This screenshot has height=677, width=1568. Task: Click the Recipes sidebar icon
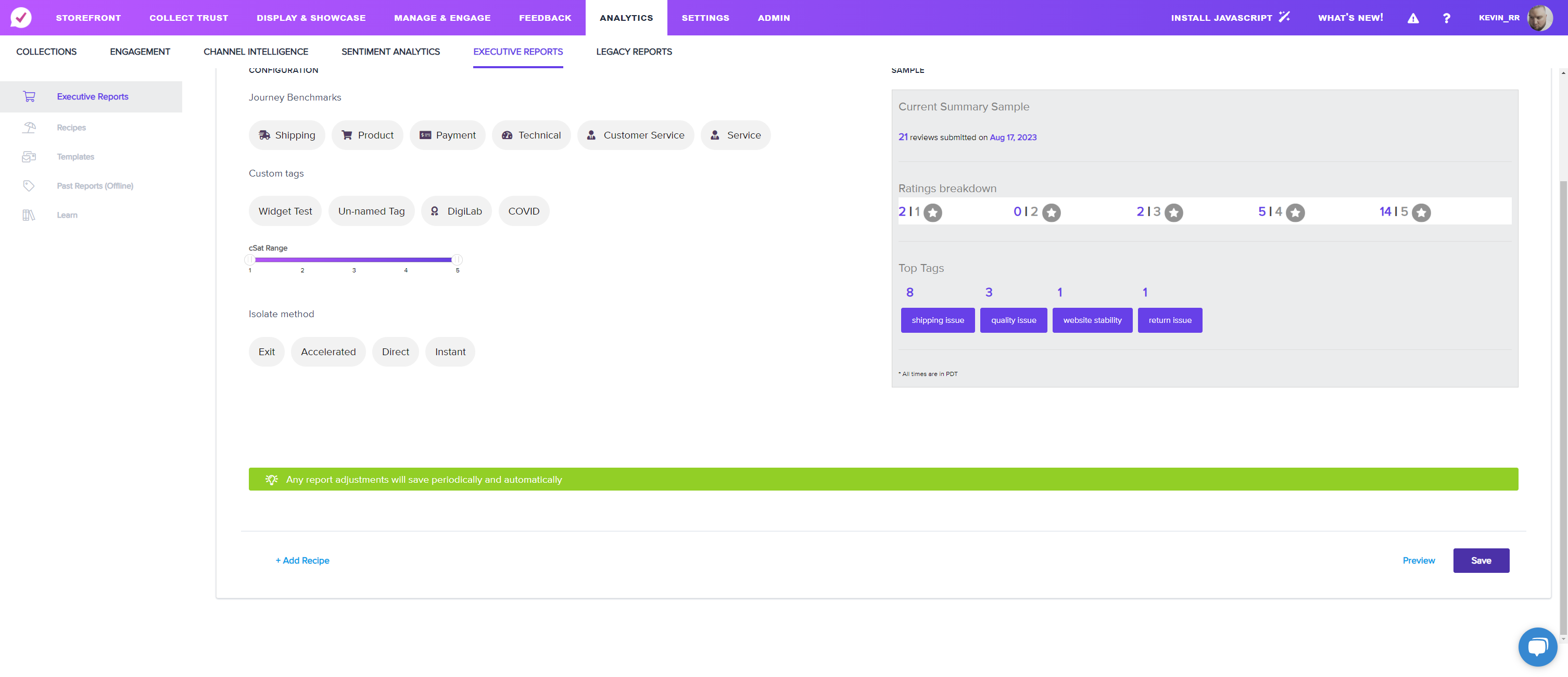[29, 127]
